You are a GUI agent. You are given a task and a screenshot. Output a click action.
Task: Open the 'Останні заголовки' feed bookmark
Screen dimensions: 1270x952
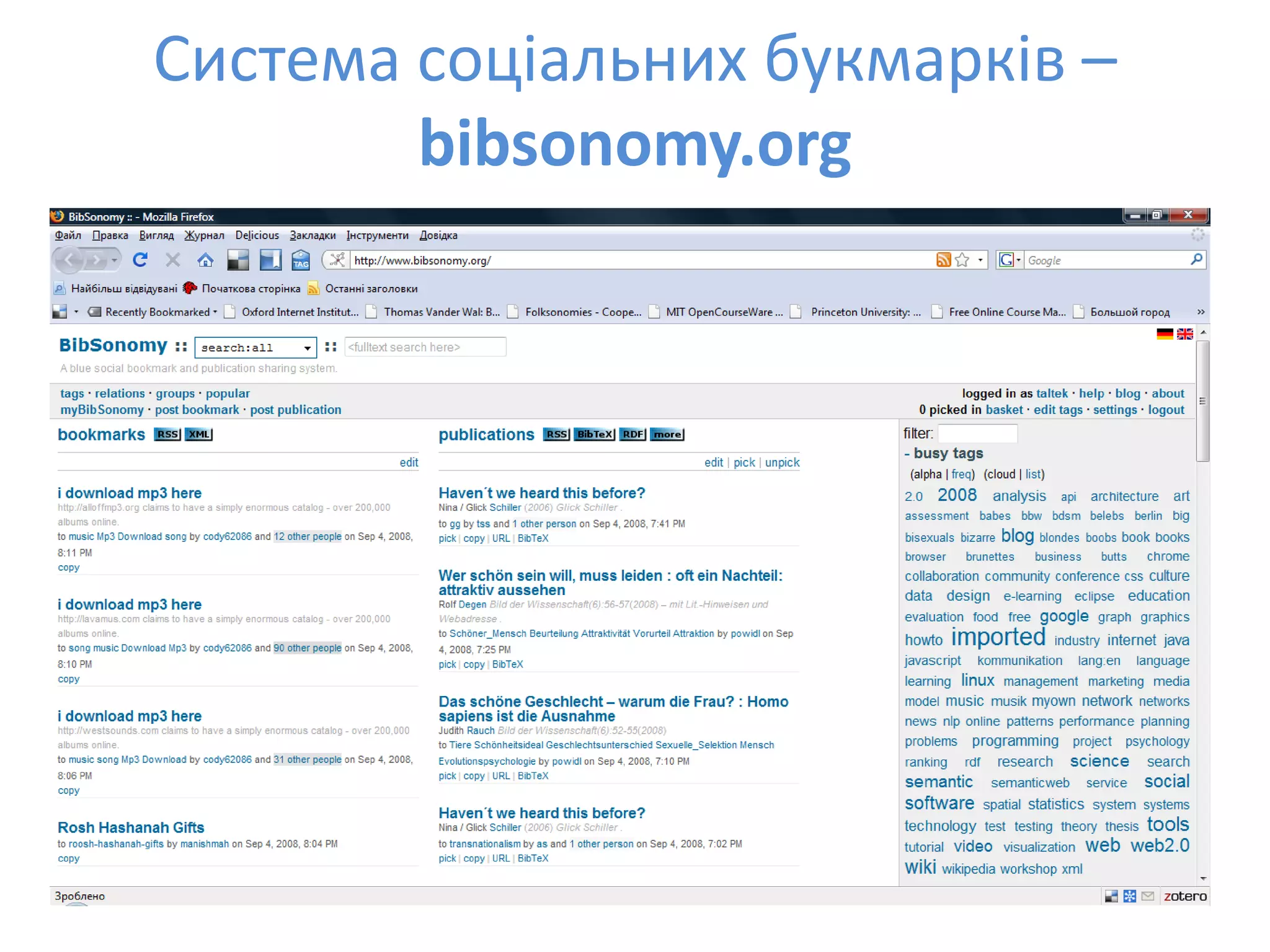click(363, 288)
